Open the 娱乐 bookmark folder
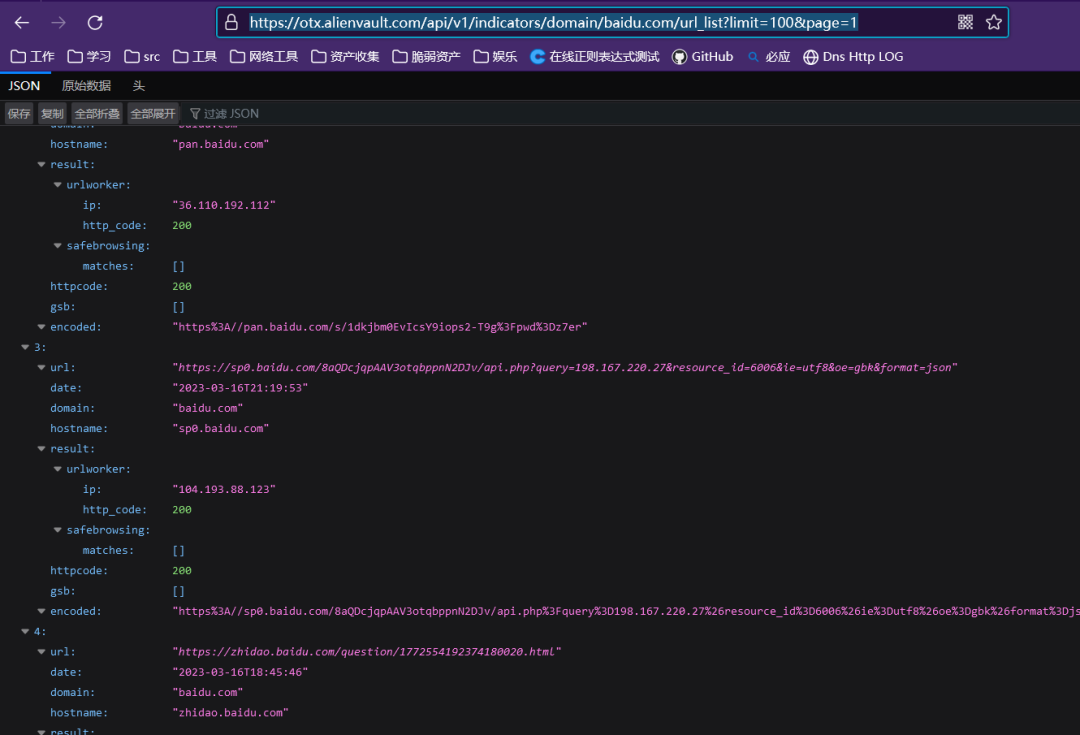This screenshot has width=1080, height=735. (x=495, y=56)
